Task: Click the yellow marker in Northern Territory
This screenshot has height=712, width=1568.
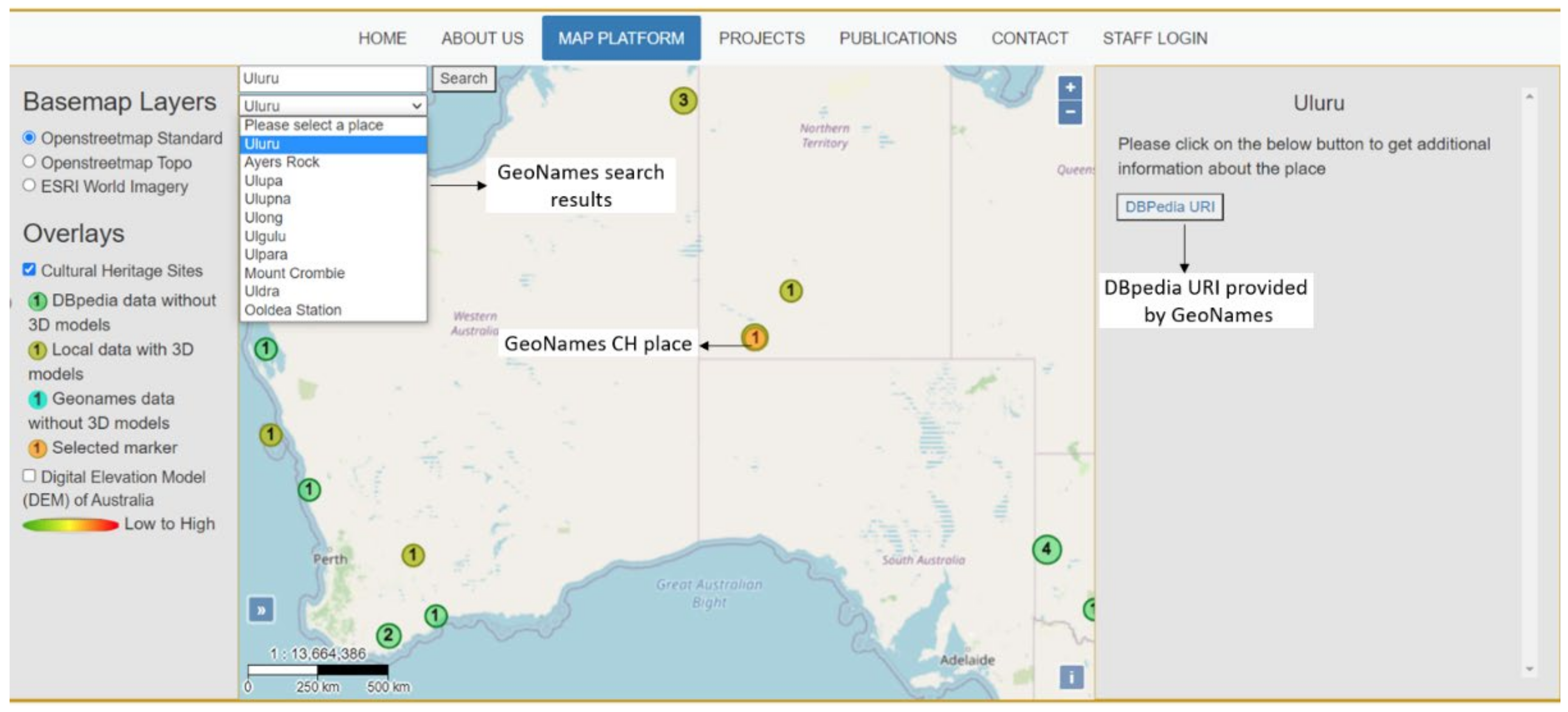Action: click(x=790, y=291)
